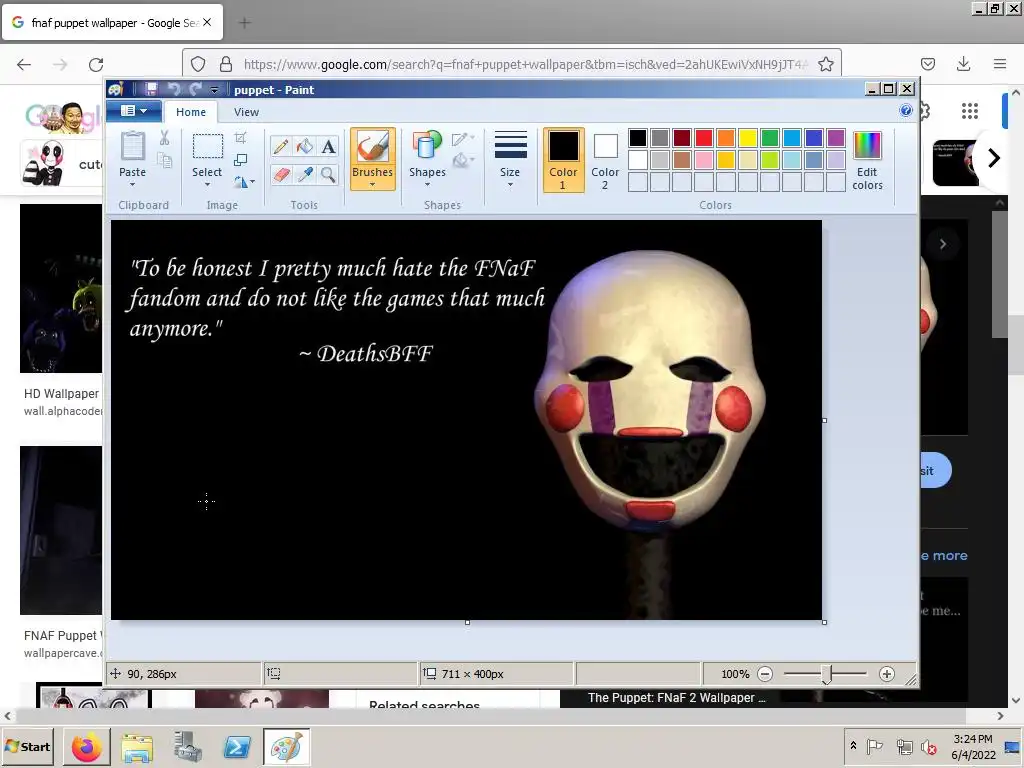Click the Resize icon in Image group
This screenshot has height=768, width=1024.
240,160
